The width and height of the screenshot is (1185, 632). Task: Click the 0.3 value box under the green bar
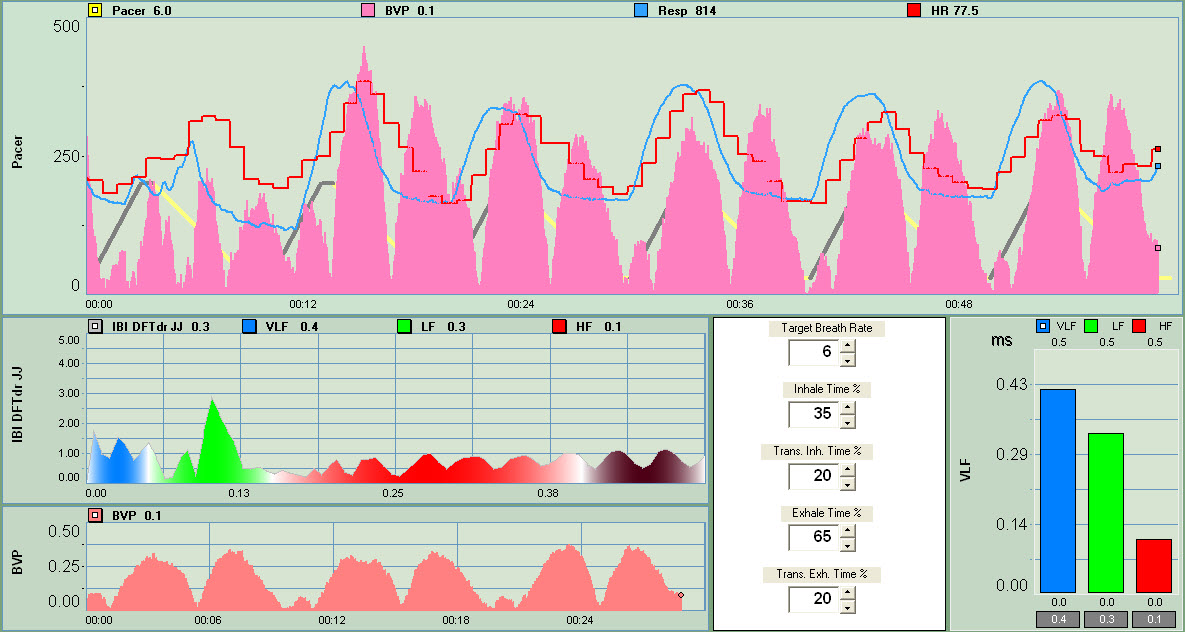click(x=1106, y=620)
